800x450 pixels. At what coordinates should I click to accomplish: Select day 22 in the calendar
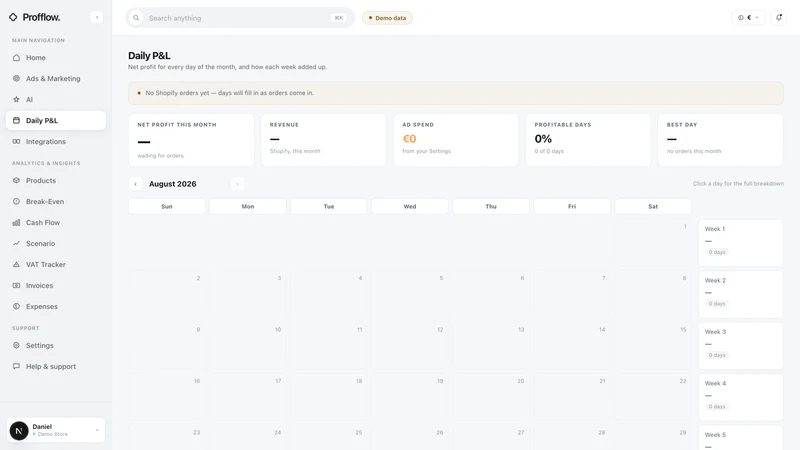pos(653,397)
